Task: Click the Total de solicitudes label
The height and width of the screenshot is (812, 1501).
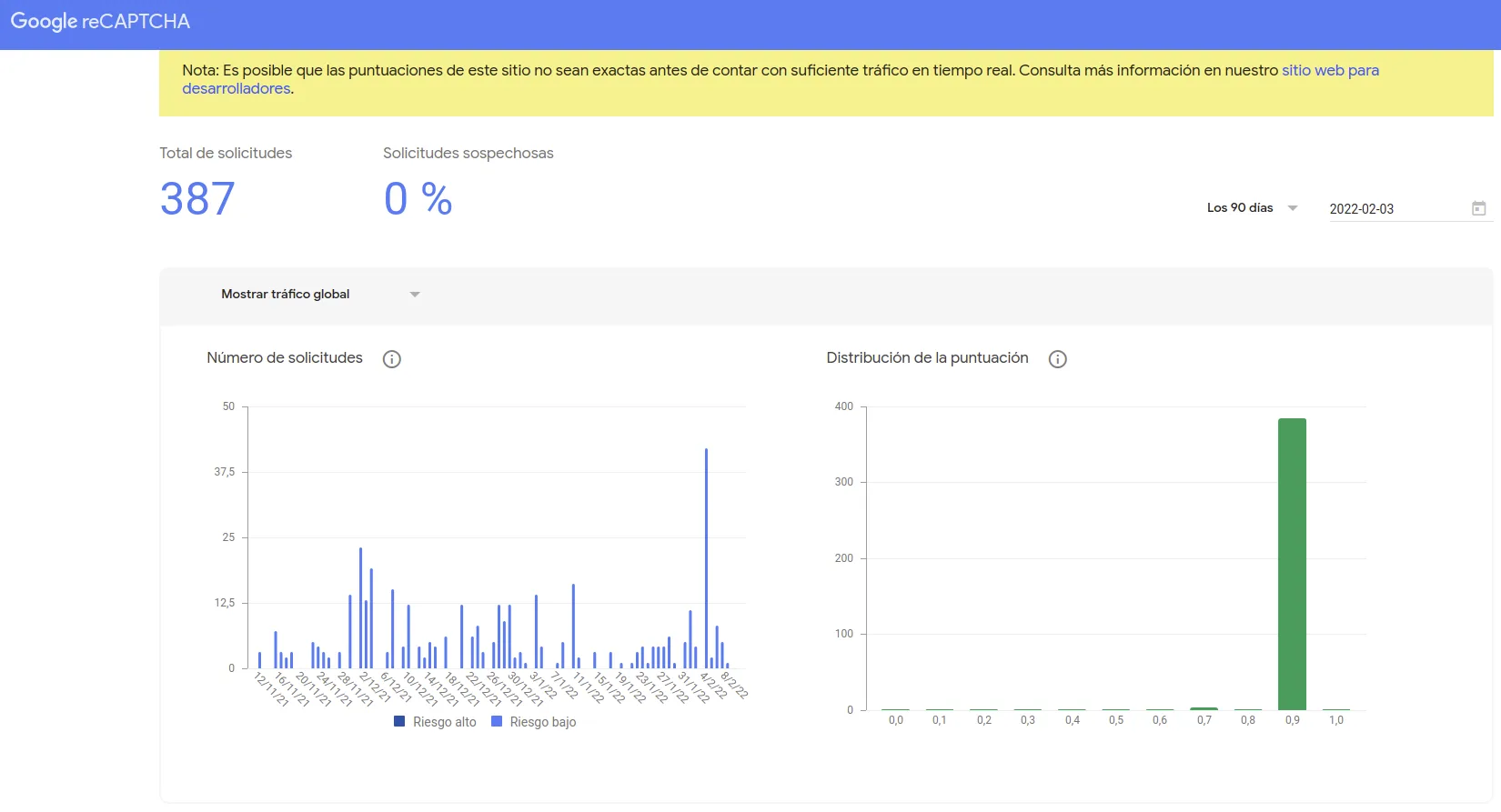Action: click(226, 153)
